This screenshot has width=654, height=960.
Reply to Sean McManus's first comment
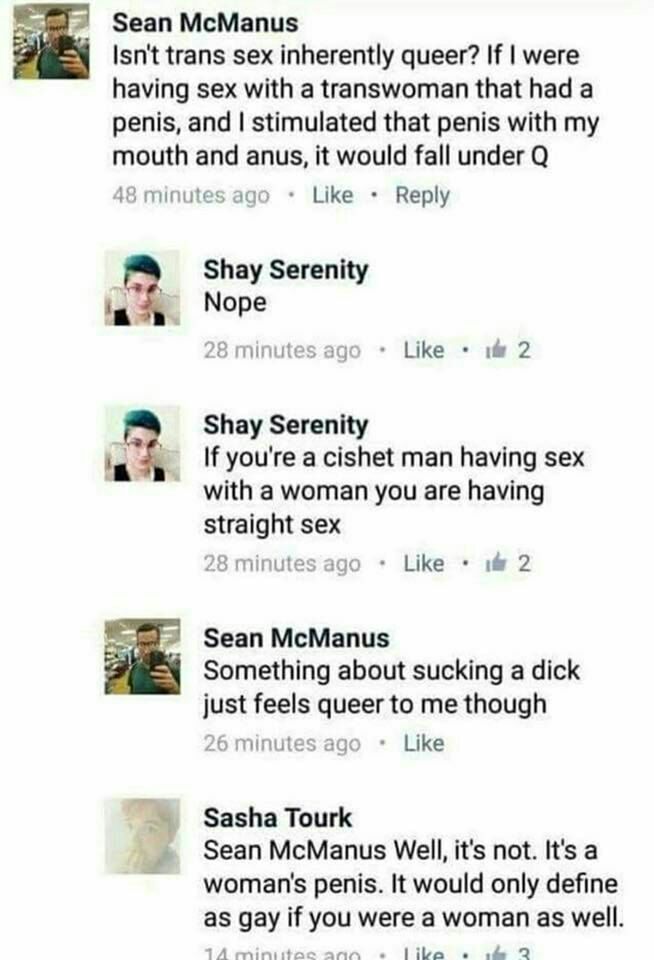tap(423, 196)
